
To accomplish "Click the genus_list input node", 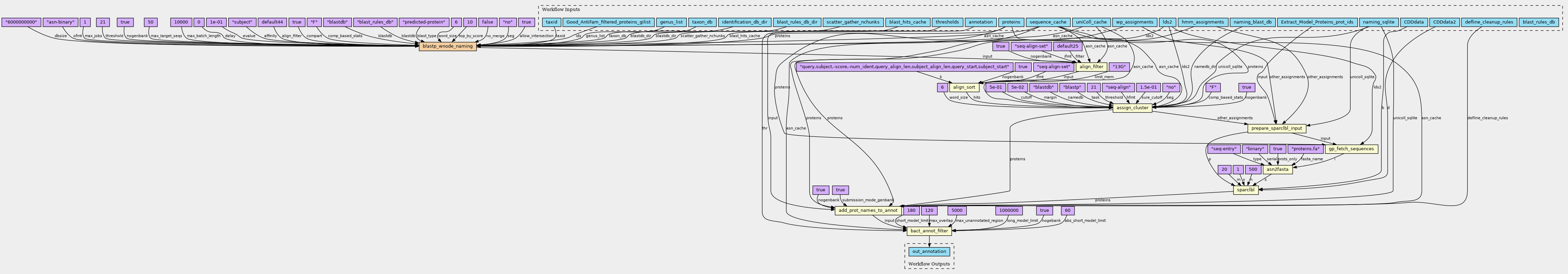I will (x=671, y=22).
